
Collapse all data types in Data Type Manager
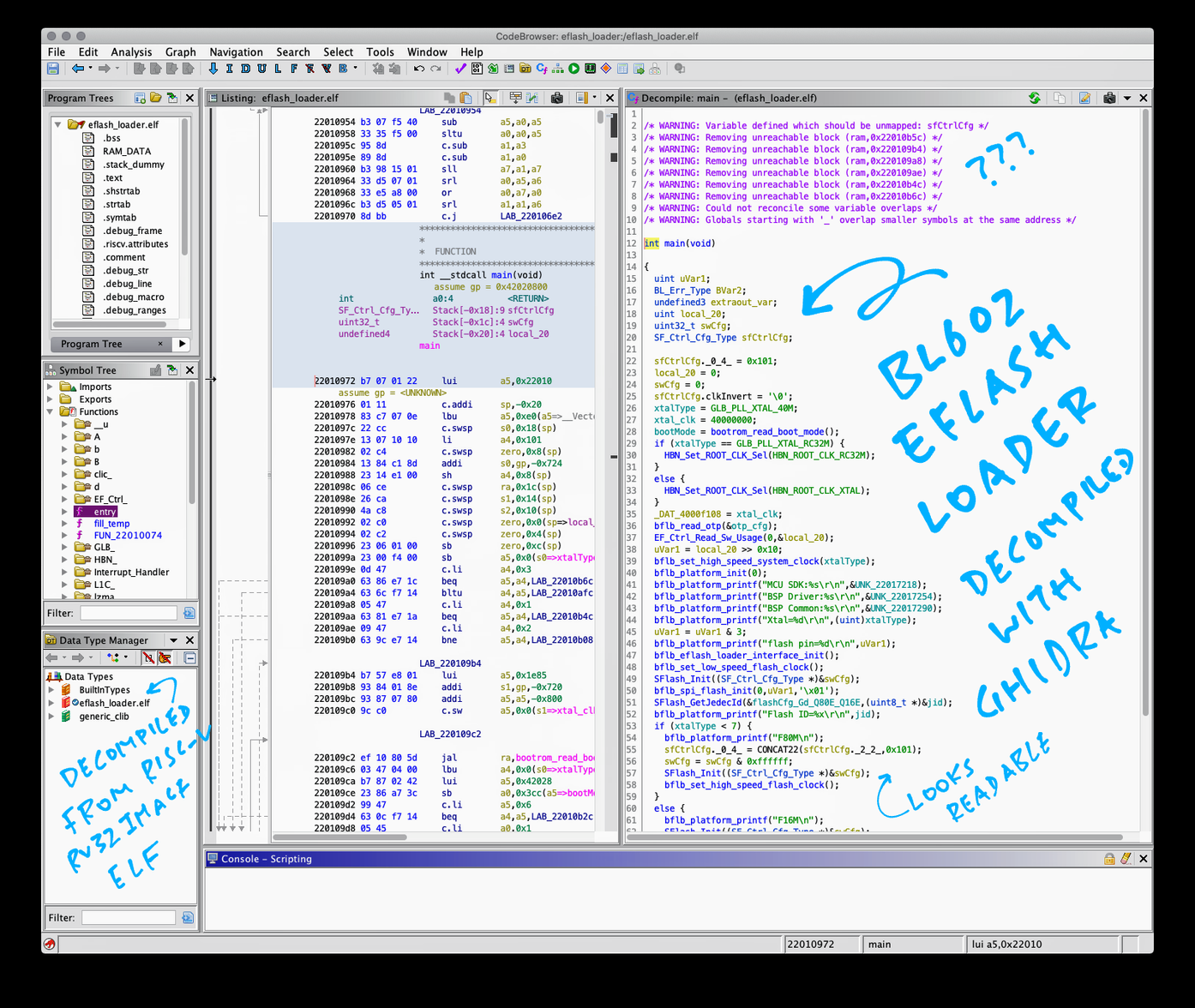pyautogui.click(x=190, y=658)
